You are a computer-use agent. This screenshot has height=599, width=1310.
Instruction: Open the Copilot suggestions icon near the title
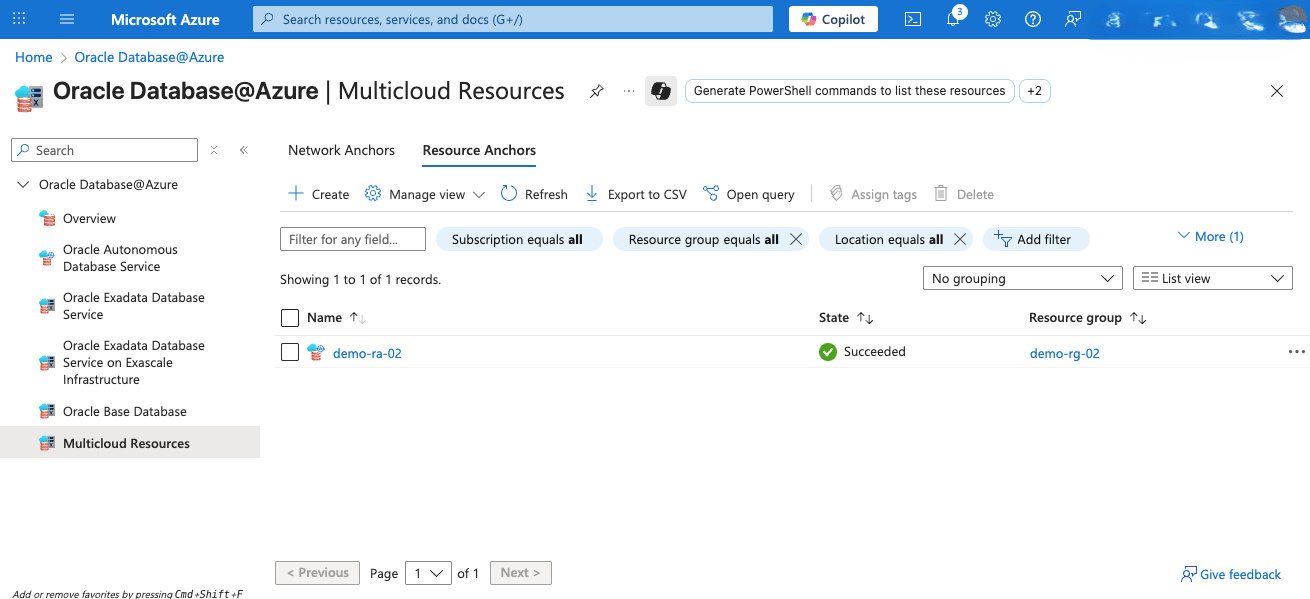[660, 91]
